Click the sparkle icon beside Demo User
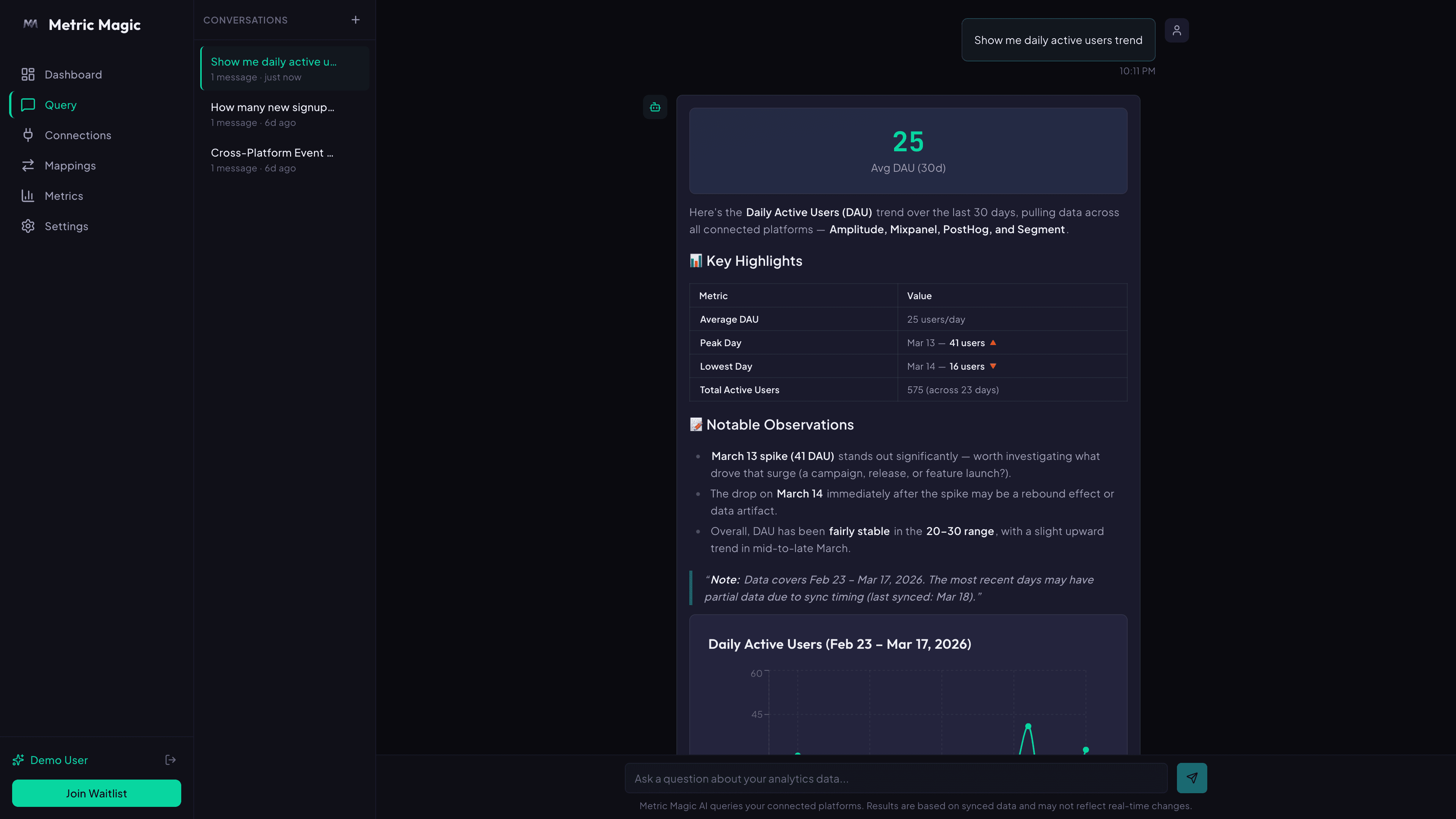This screenshot has height=819, width=1456. click(19, 759)
